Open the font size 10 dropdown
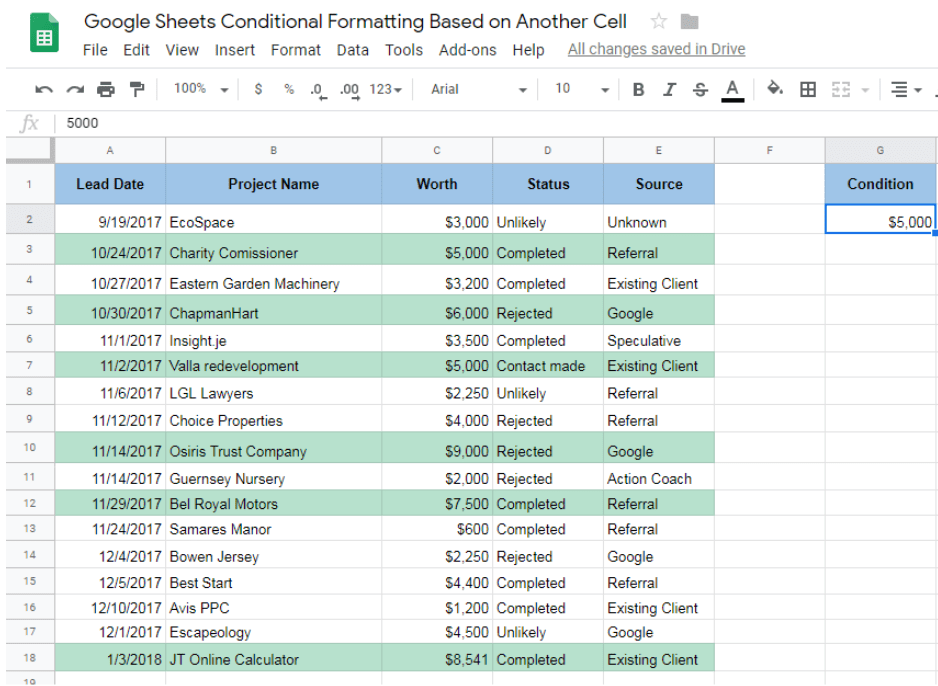 click(581, 89)
